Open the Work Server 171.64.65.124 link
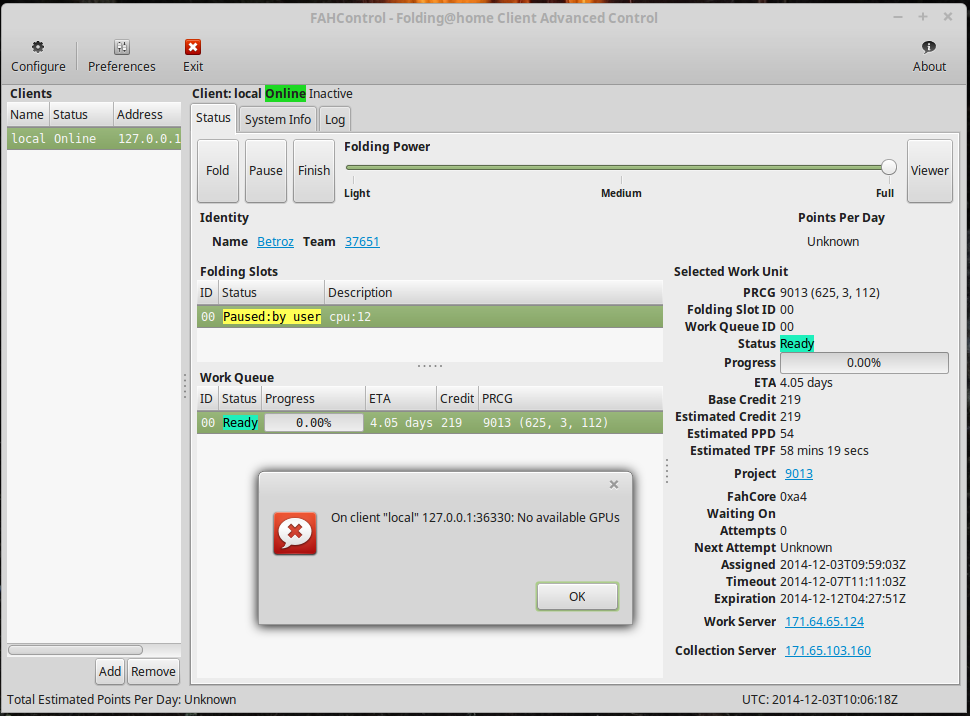The image size is (970, 716). pyautogui.click(x=825, y=621)
